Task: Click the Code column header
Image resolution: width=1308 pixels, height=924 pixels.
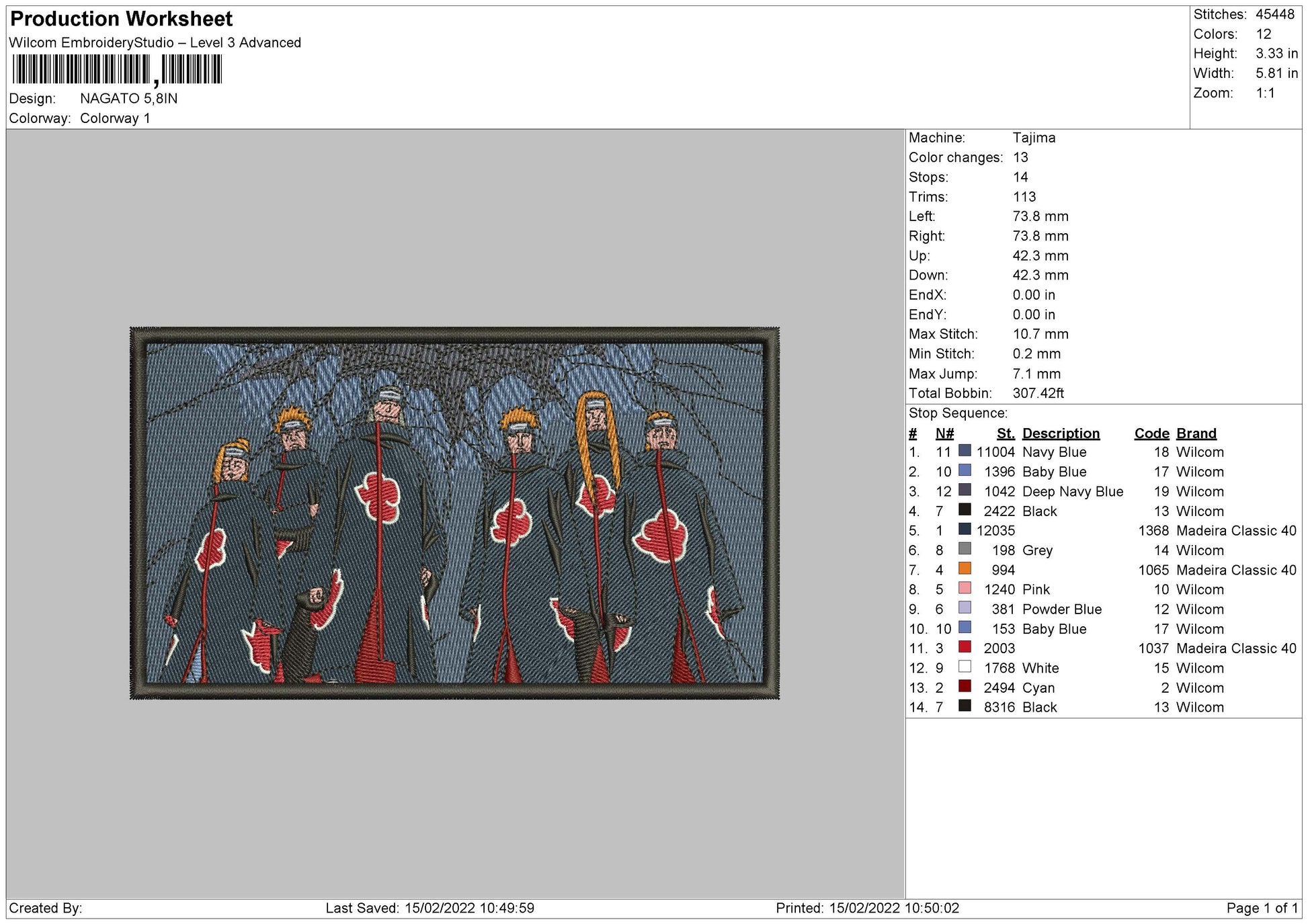Action: coord(1151,433)
